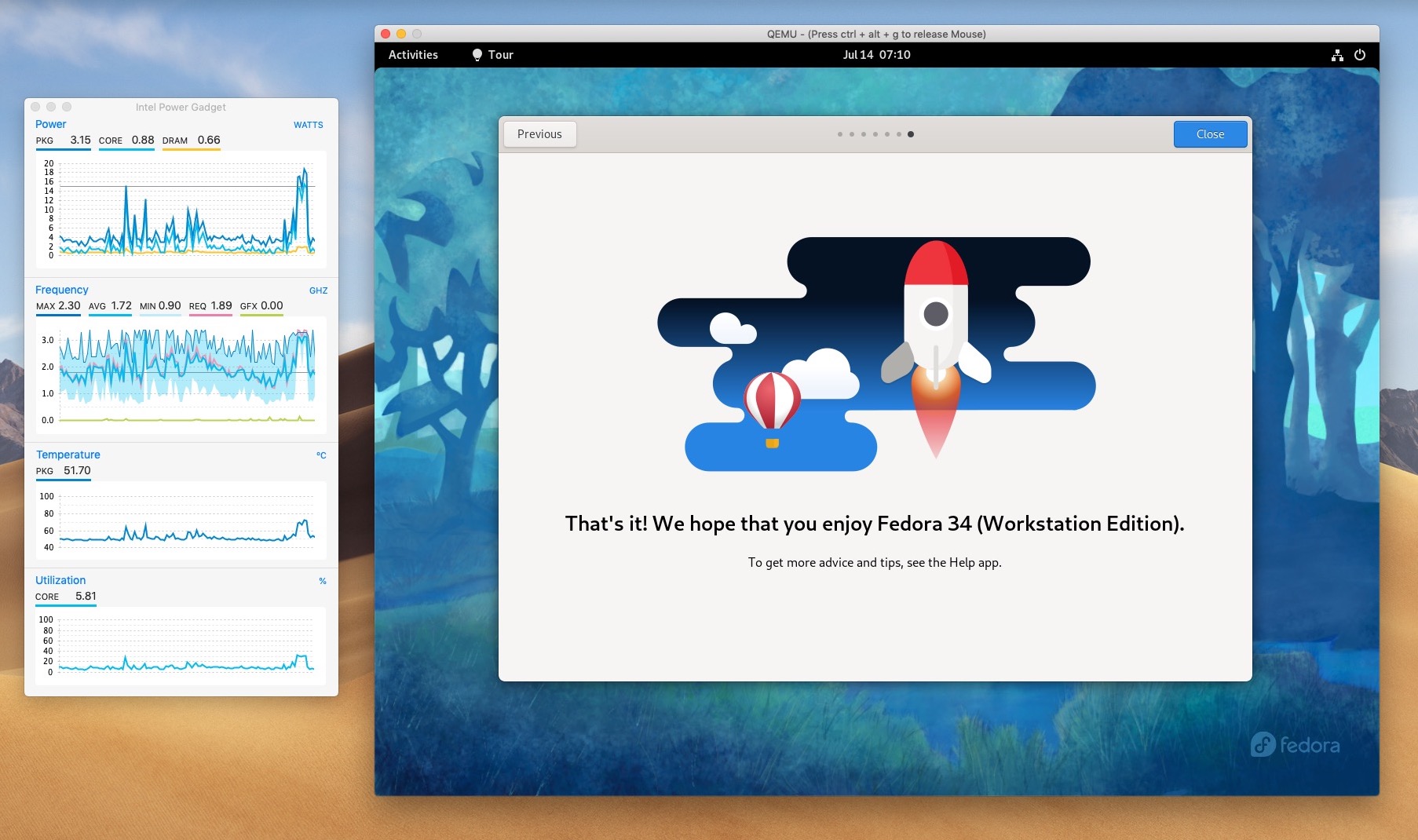Open the Tour app menu
The width and height of the screenshot is (1418, 840).
(492, 55)
